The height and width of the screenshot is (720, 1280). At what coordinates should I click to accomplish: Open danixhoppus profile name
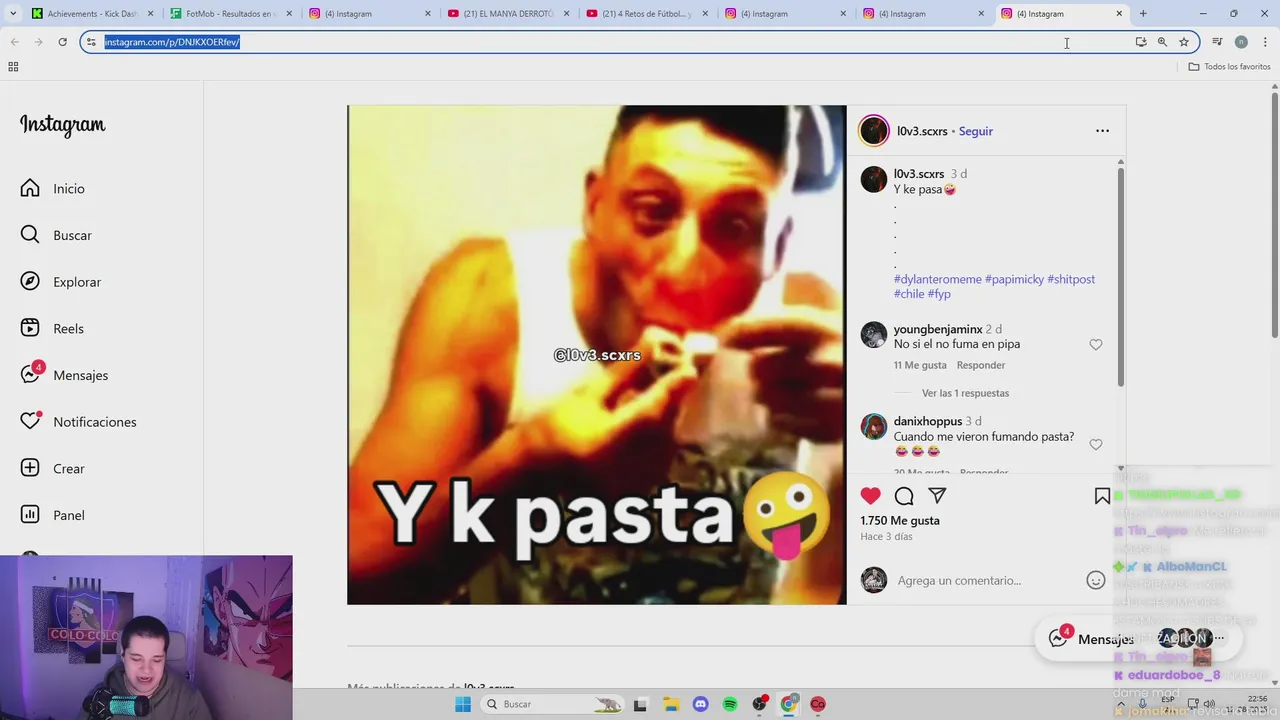point(928,421)
